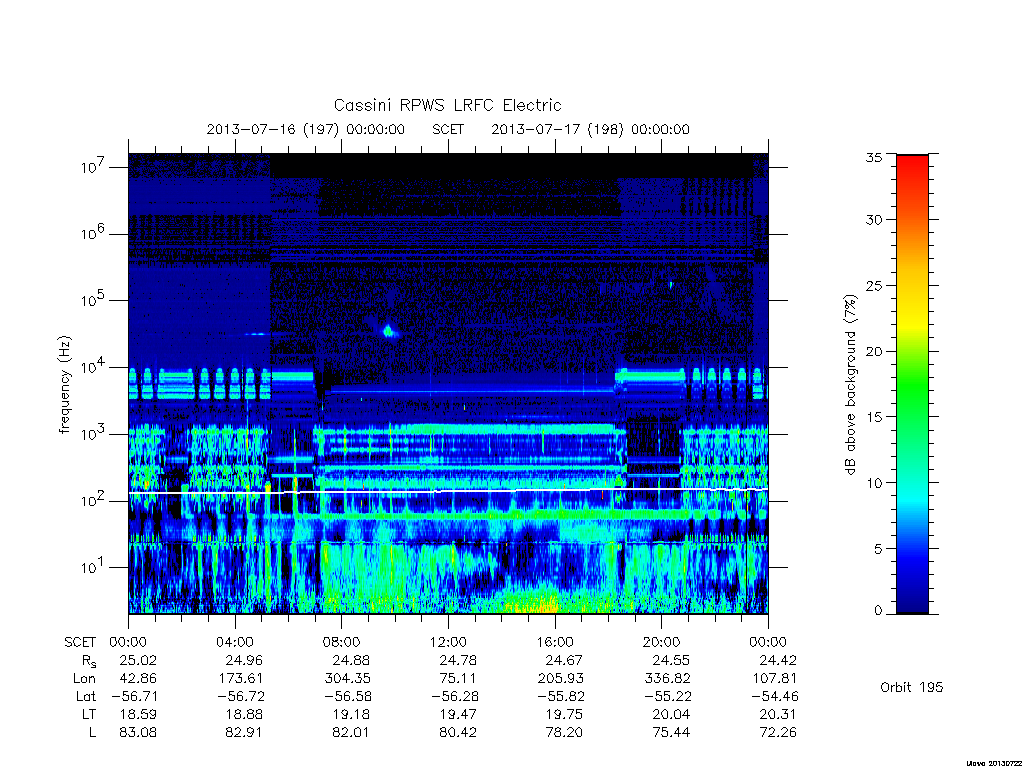Click the plot title 'Cassini RPWS LRFC Electric'
The height and width of the screenshot is (768, 1024).
point(447,105)
